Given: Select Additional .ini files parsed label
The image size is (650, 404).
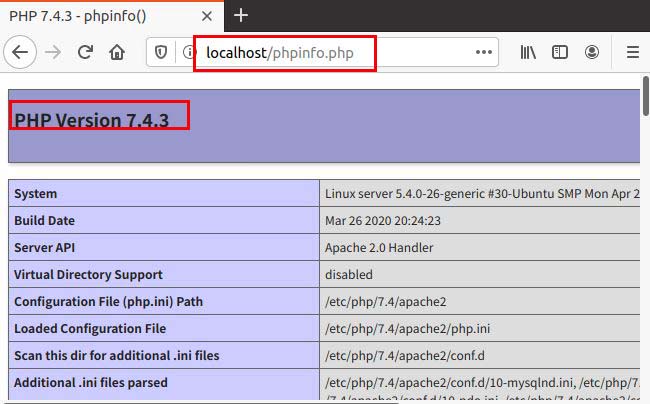Looking at the screenshot, I should [91, 382].
